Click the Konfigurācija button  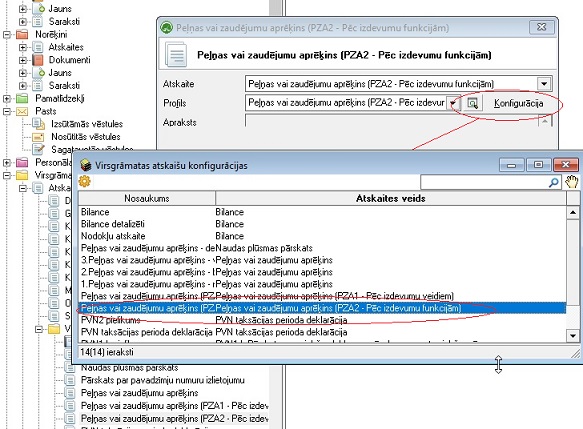tap(519, 103)
